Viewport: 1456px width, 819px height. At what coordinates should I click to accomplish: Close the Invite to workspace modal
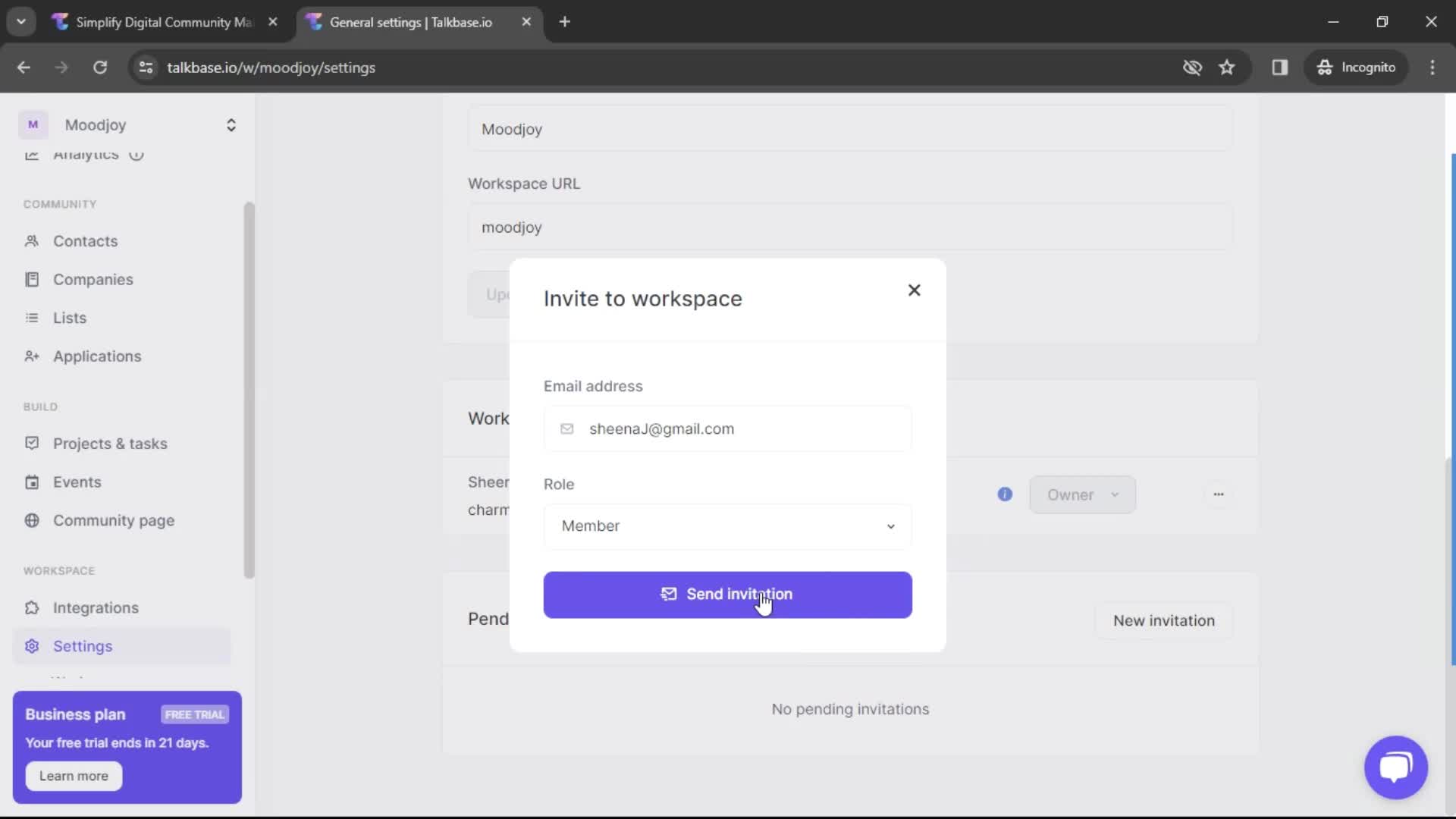click(x=913, y=290)
